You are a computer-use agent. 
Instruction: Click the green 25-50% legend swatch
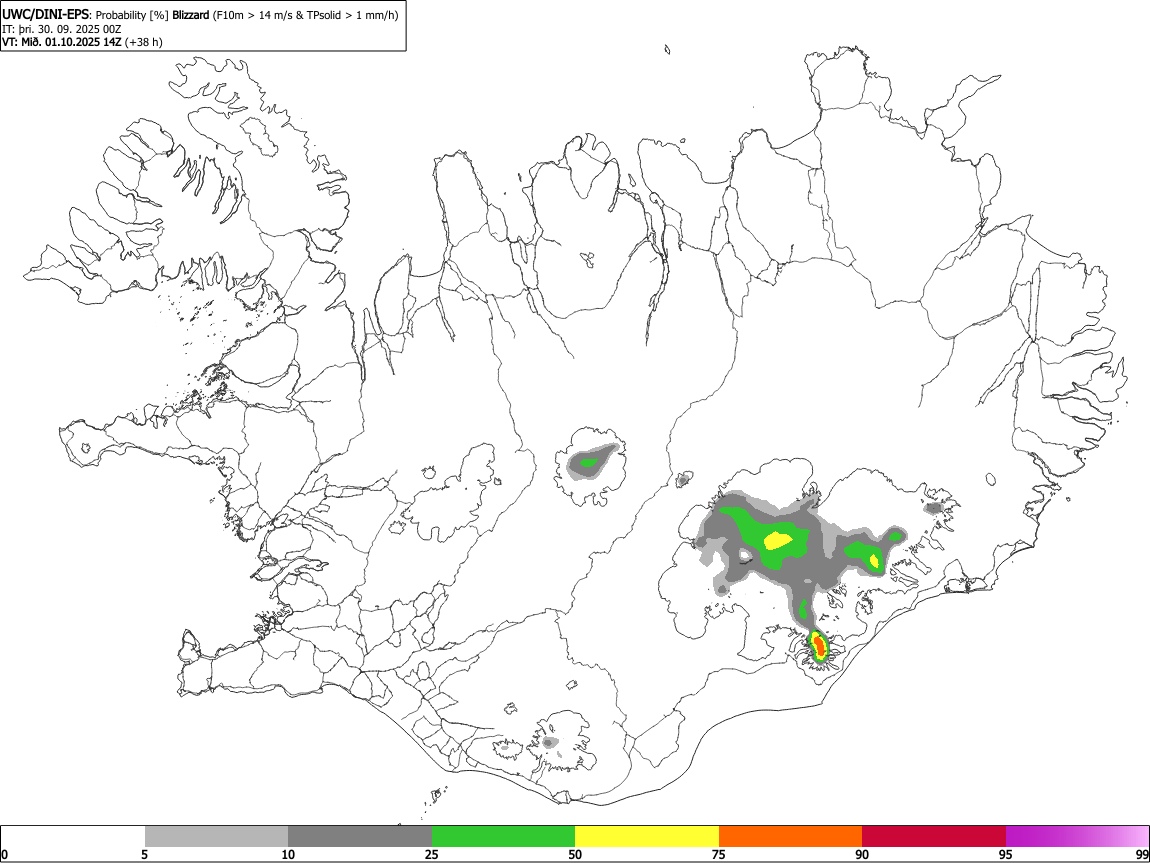[x=503, y=836]
